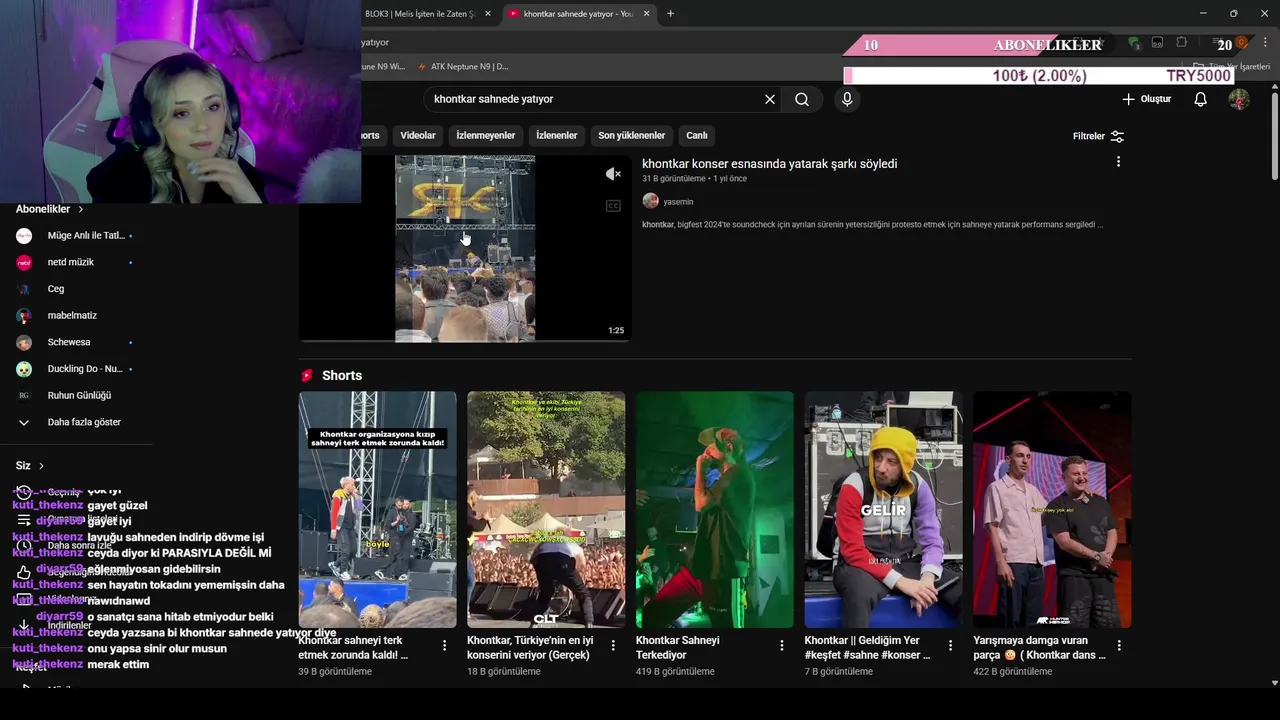Toggle captions CC on video preview
This screenshot has width=1280, height=720.
tap(613, 206)
